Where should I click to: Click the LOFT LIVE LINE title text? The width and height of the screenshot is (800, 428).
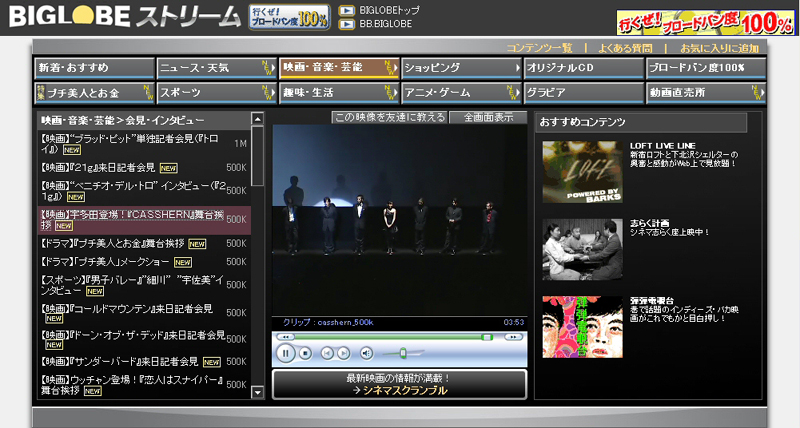click(662, 146)
